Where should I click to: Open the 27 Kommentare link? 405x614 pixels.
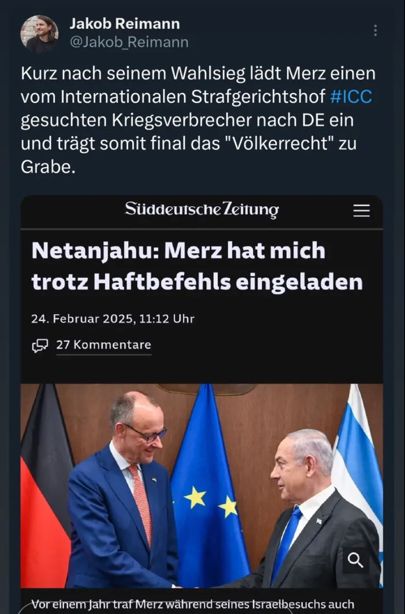[103, 345]
